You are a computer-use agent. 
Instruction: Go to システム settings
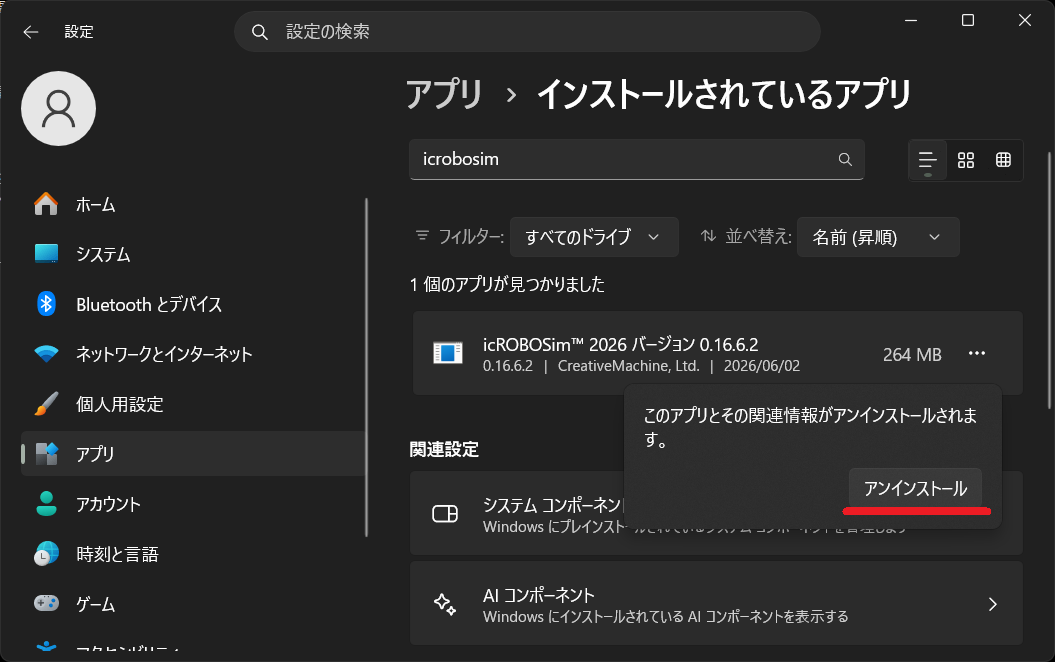(192, 254)
